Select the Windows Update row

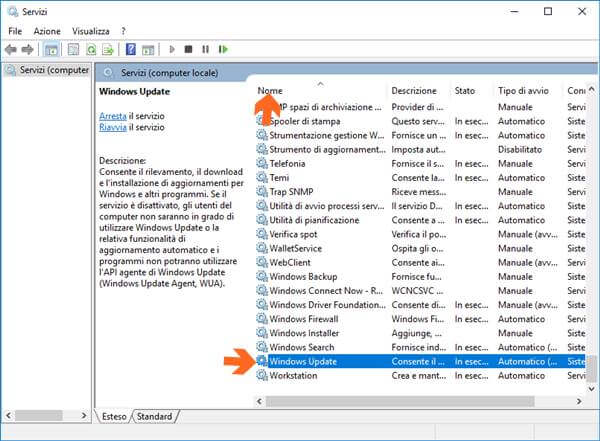(x=420, y=361)
